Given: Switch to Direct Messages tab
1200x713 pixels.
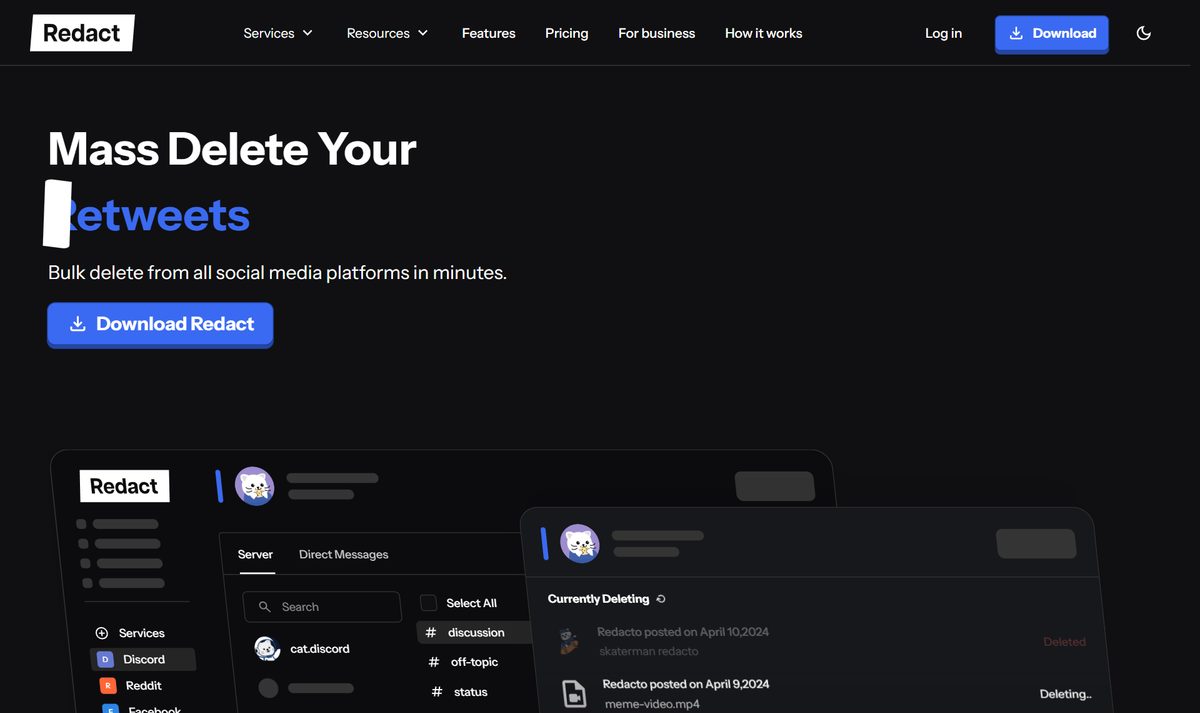Looking at the screenshot, I should (343, 554).
